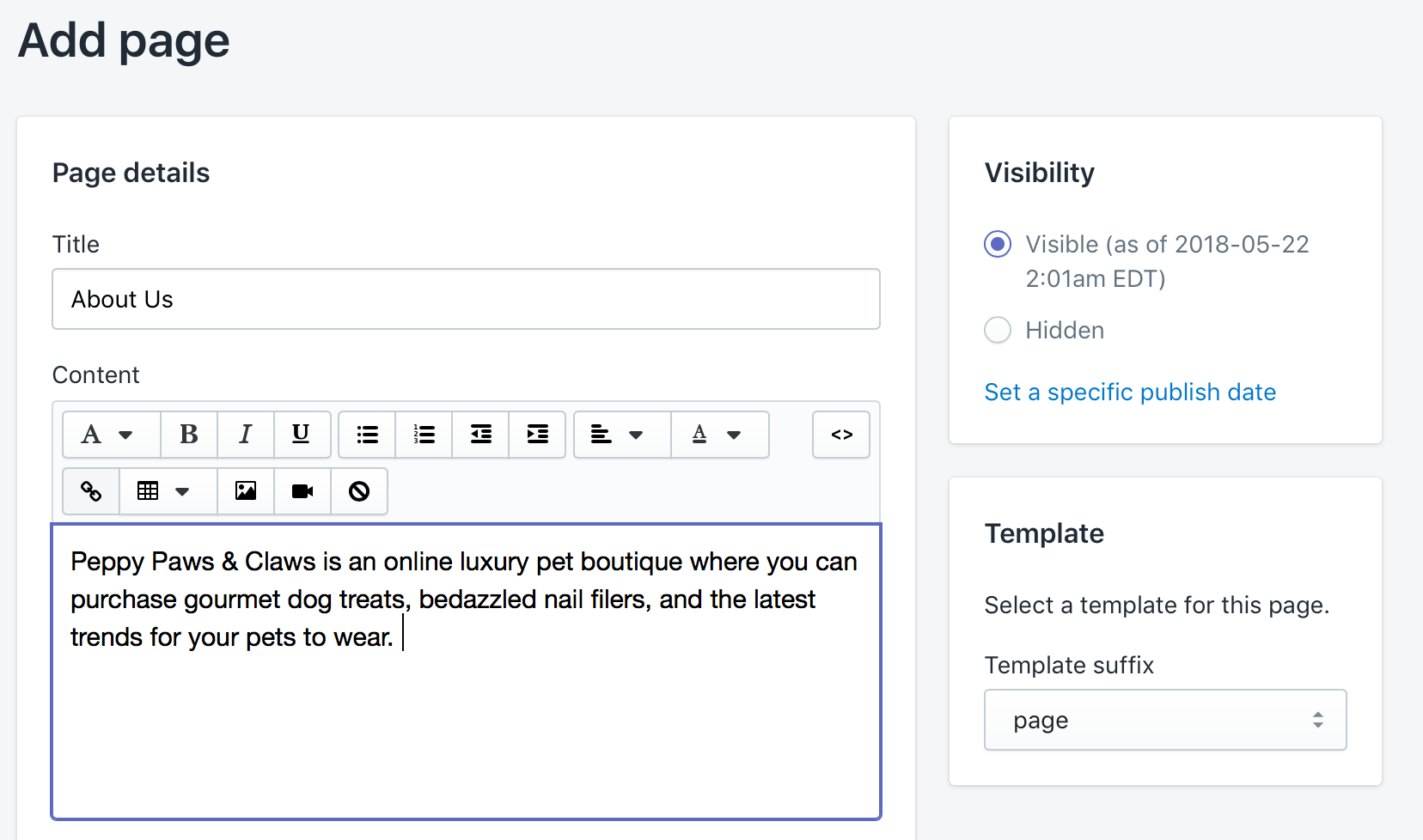Click inside the Content editor text area
The image size is (1423, 840).
point(466,672)
